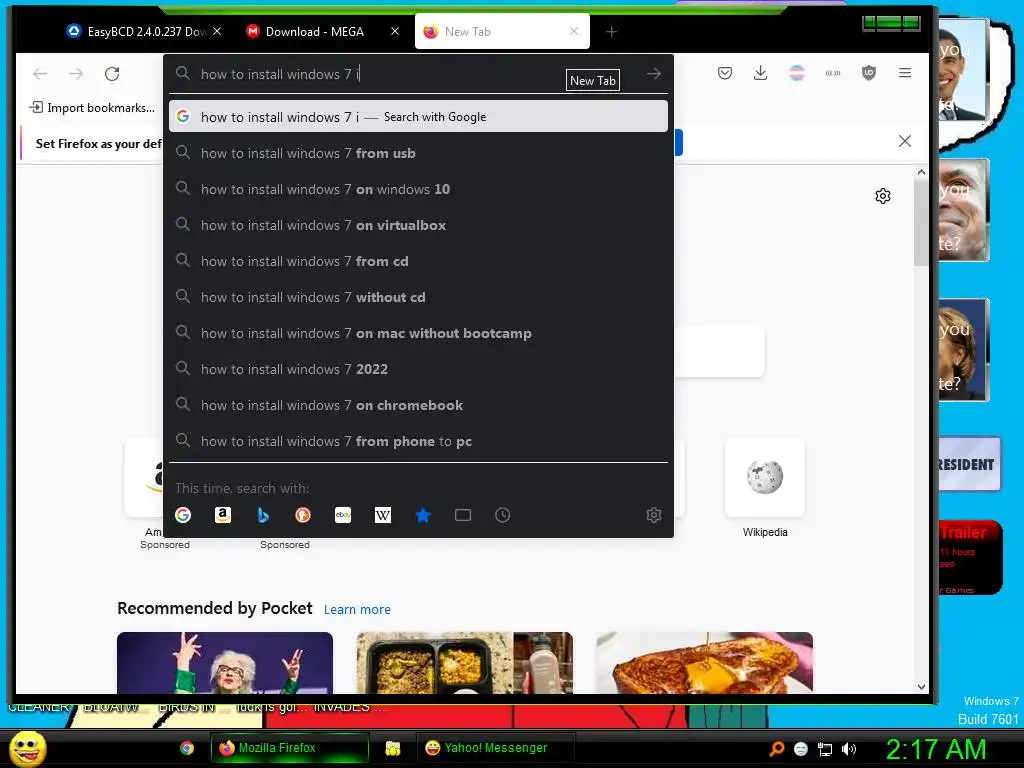Dismiss the Set Firefox as default banner
Image resolution: width=1024 pixels, height=768 pixels.
tap(904, 141)
